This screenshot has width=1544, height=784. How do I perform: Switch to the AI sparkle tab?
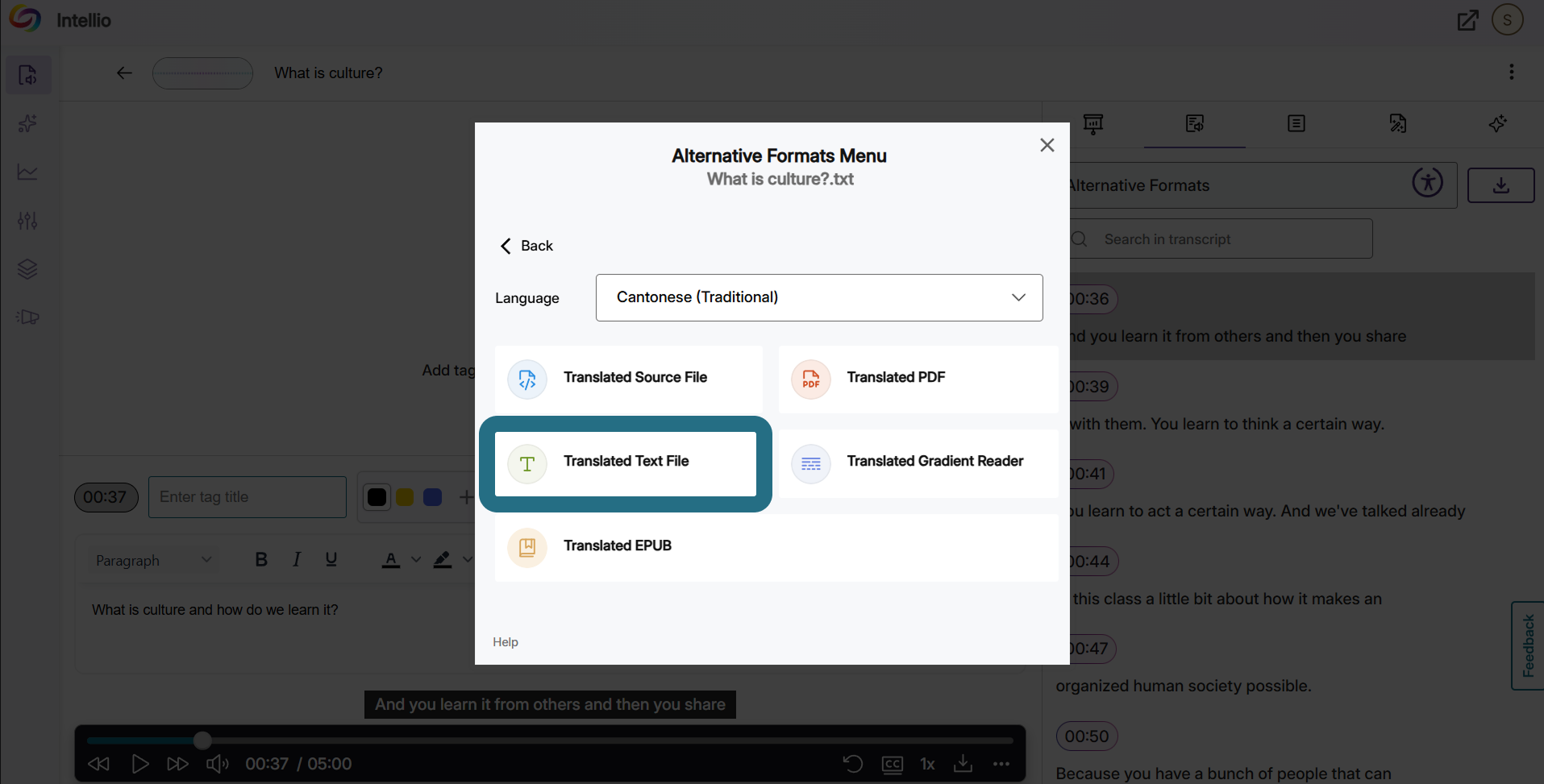[1498, 123]
